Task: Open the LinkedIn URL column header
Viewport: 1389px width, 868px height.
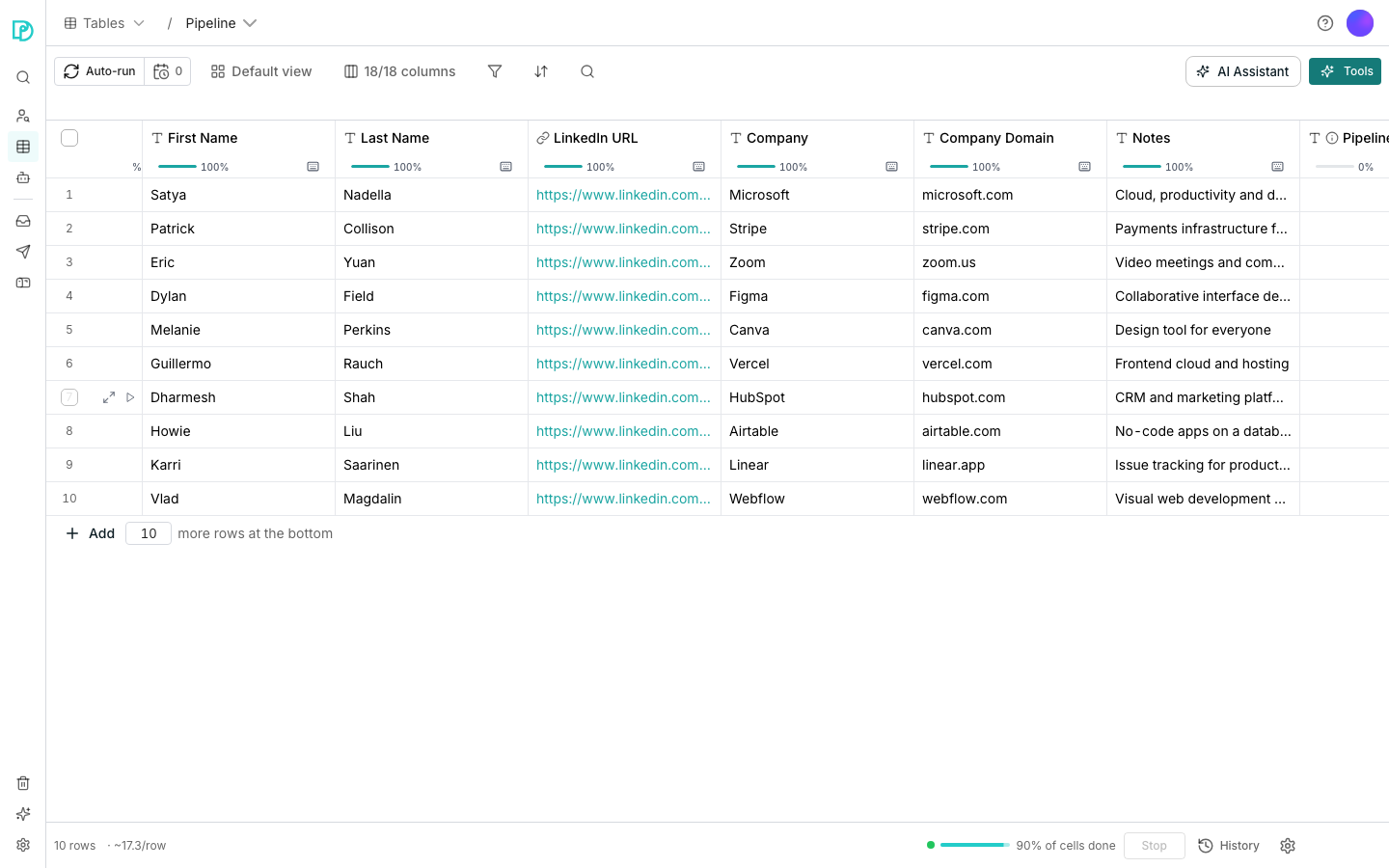Action: 624,138
